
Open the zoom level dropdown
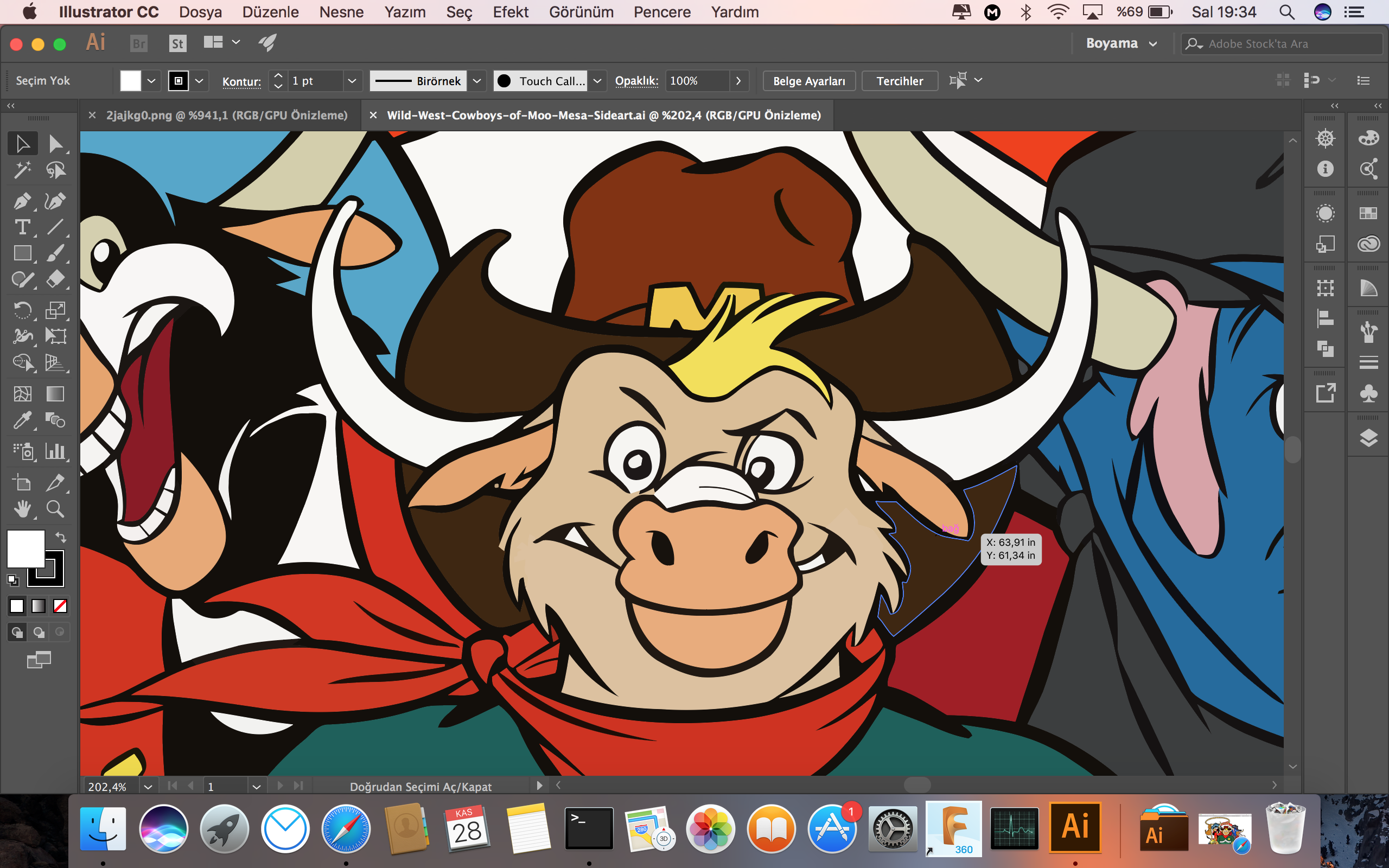[x=148, y=787]
